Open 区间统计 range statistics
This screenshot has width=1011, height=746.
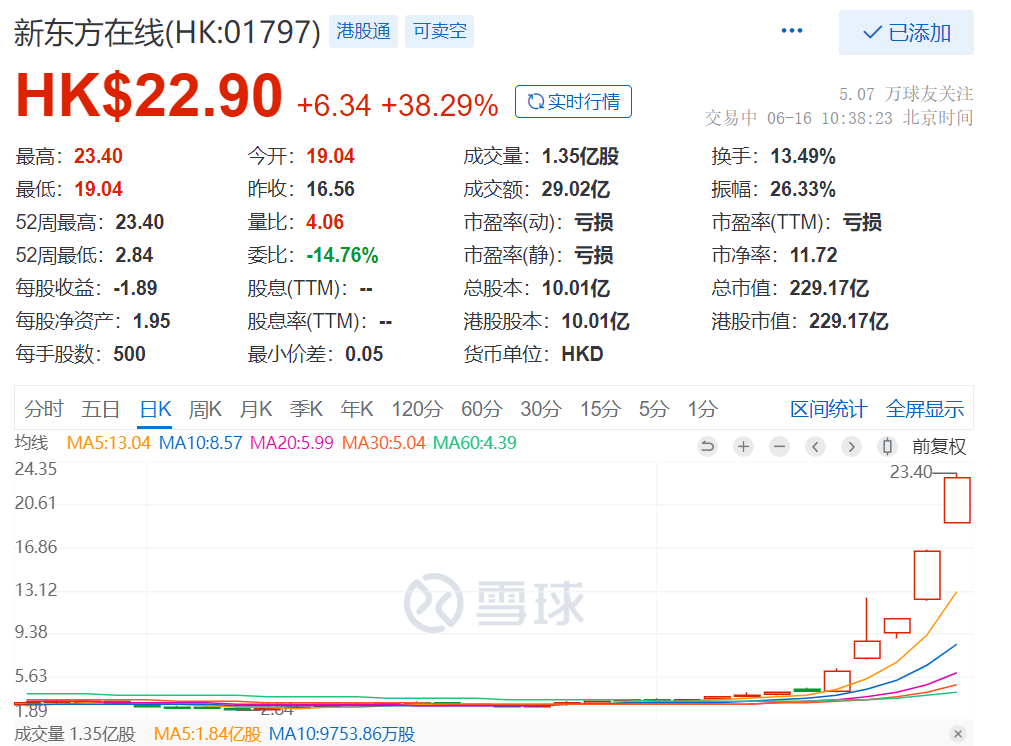[828, 409]
